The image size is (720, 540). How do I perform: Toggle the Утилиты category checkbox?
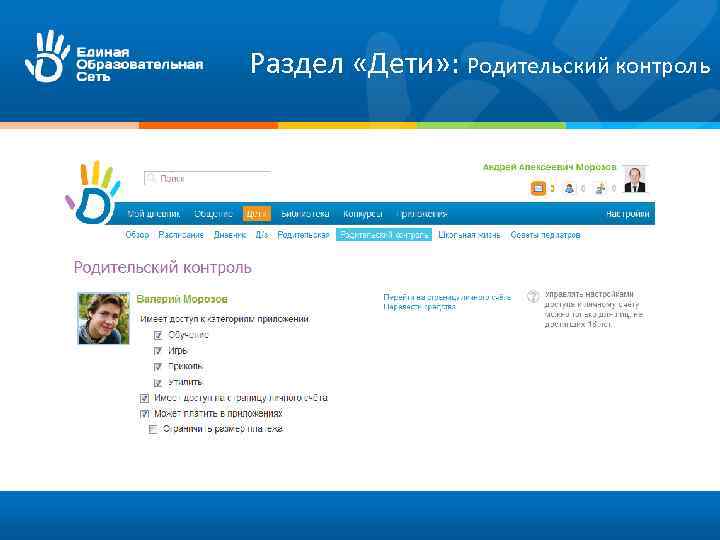(158, 382)
